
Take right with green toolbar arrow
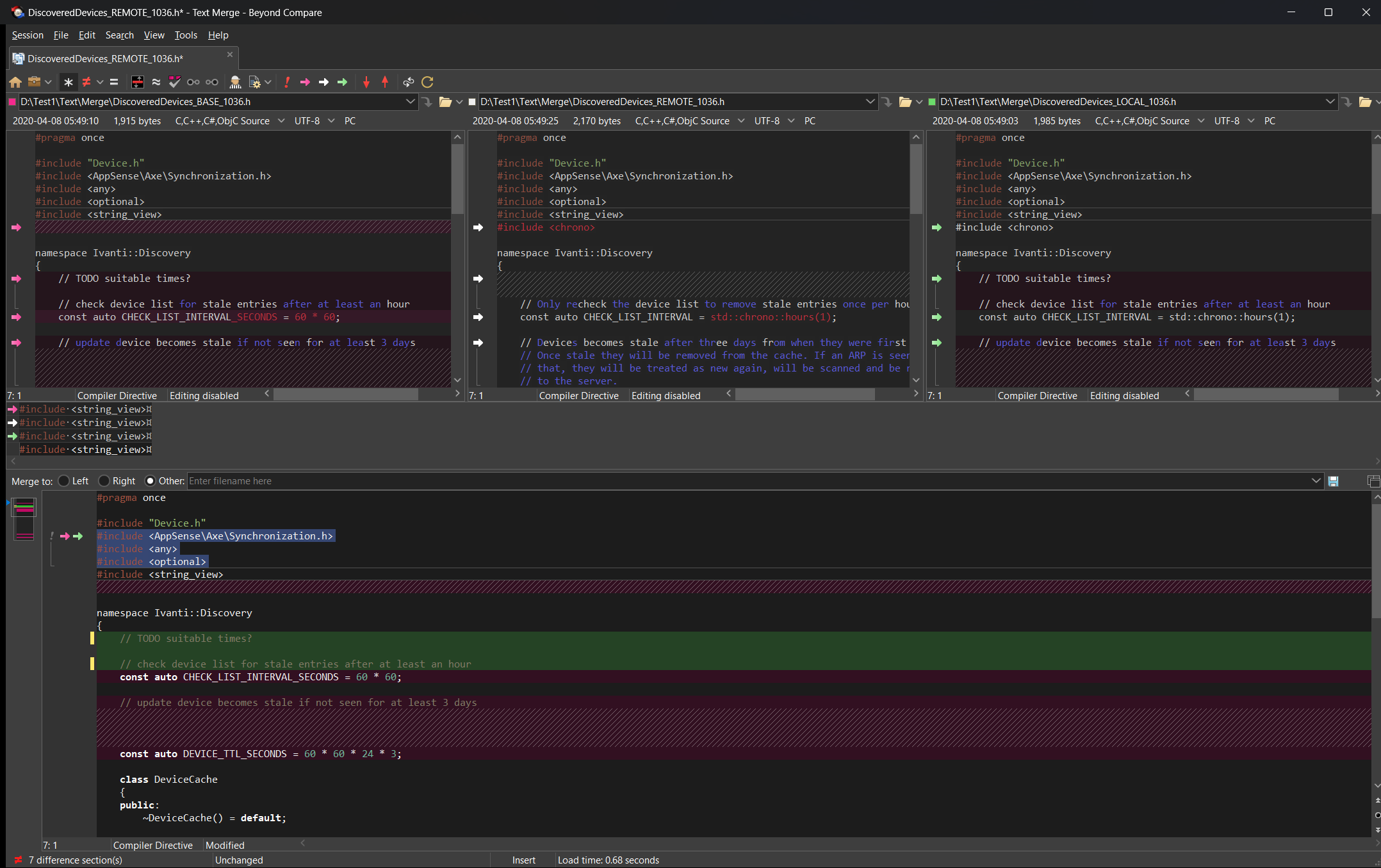point(342,82)
